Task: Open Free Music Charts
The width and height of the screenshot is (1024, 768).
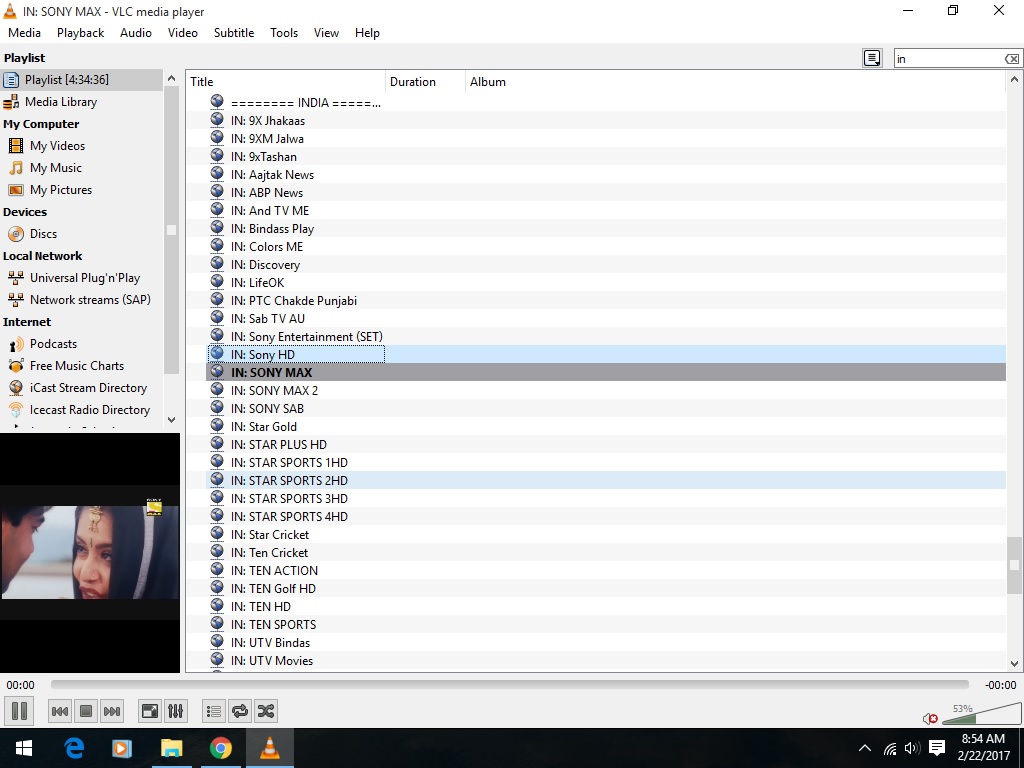Action: 82,366
